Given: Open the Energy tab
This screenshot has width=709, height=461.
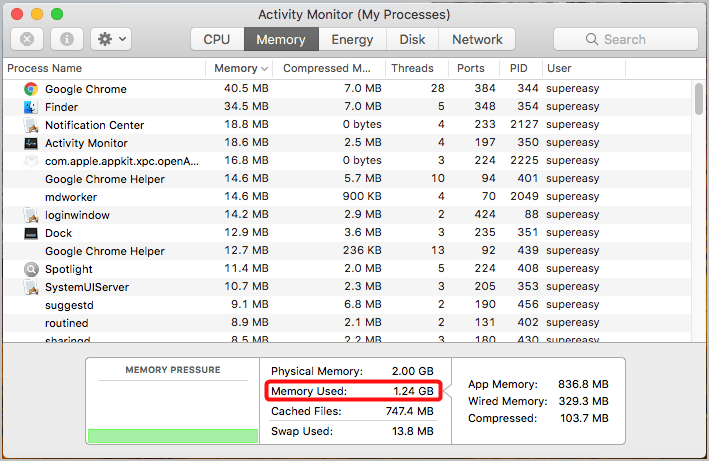Looking at the screenshot, I should (x=352, y=39).
